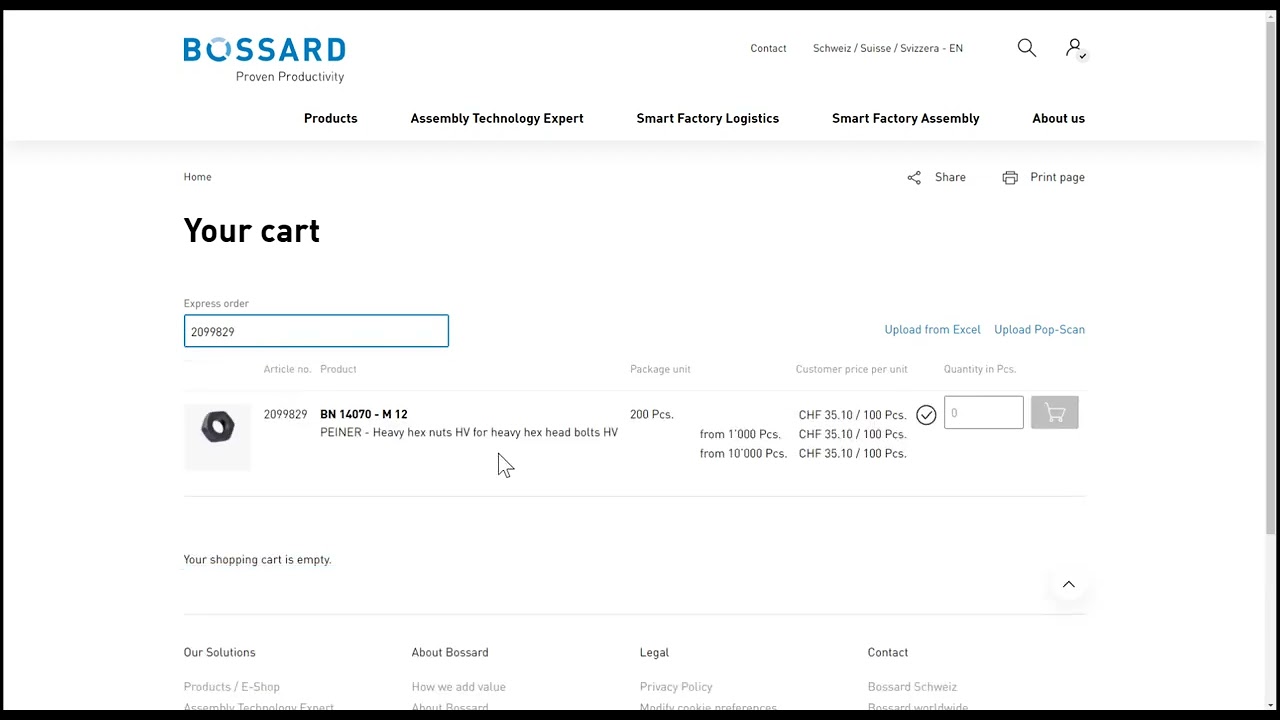Click the Contact link in header
The width and height of the screenshot is (1280, 720).
pos(768,48)
